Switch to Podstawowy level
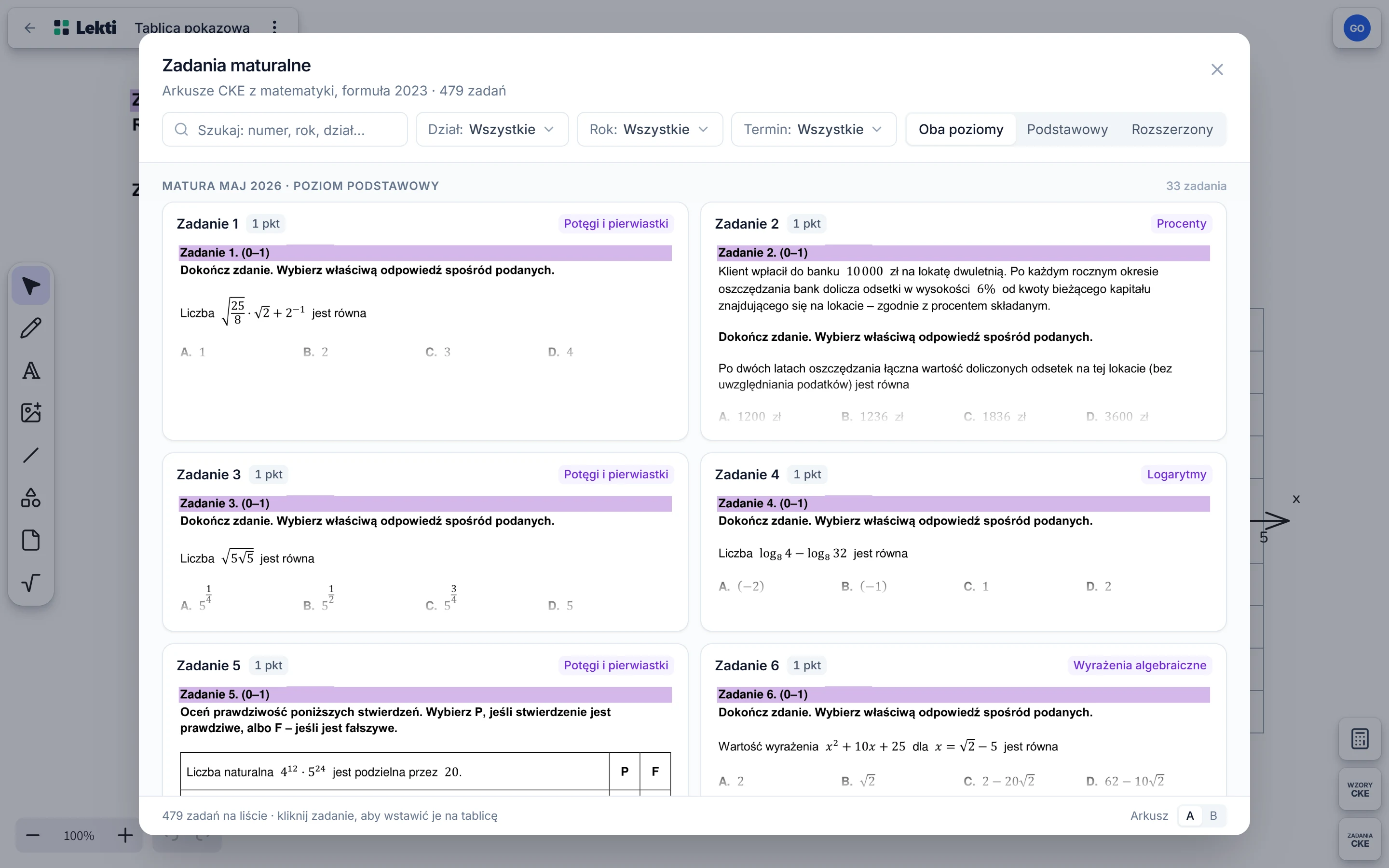This screenshot has height=868, width=1389. tap(1067, 129)
